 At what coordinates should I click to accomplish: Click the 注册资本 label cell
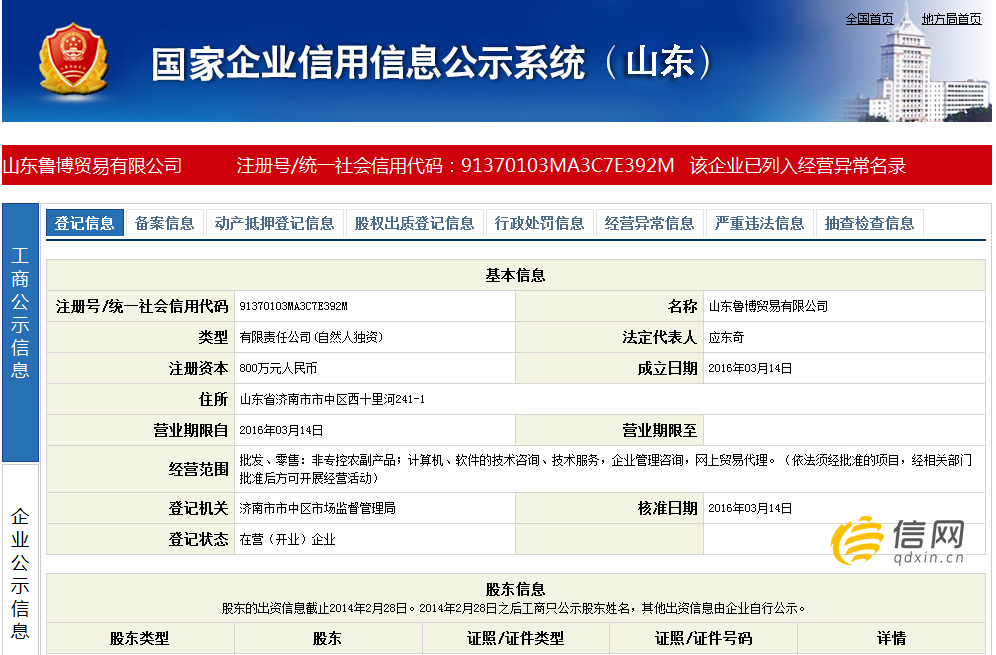click(x=140, y=368)
